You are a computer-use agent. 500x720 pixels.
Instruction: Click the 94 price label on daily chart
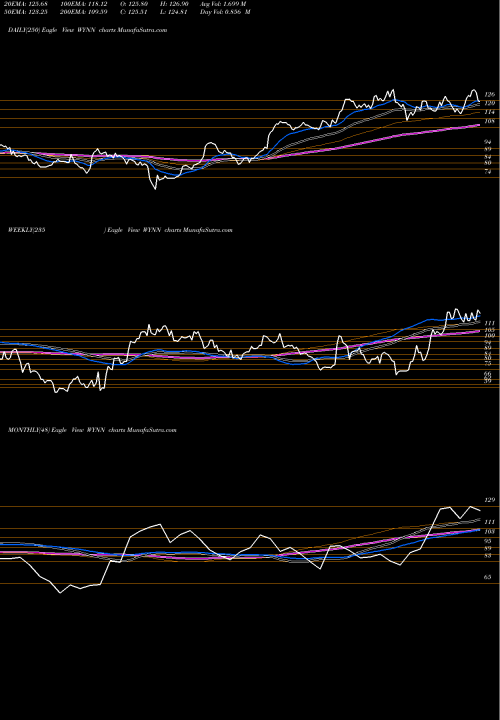pos(488,142)
